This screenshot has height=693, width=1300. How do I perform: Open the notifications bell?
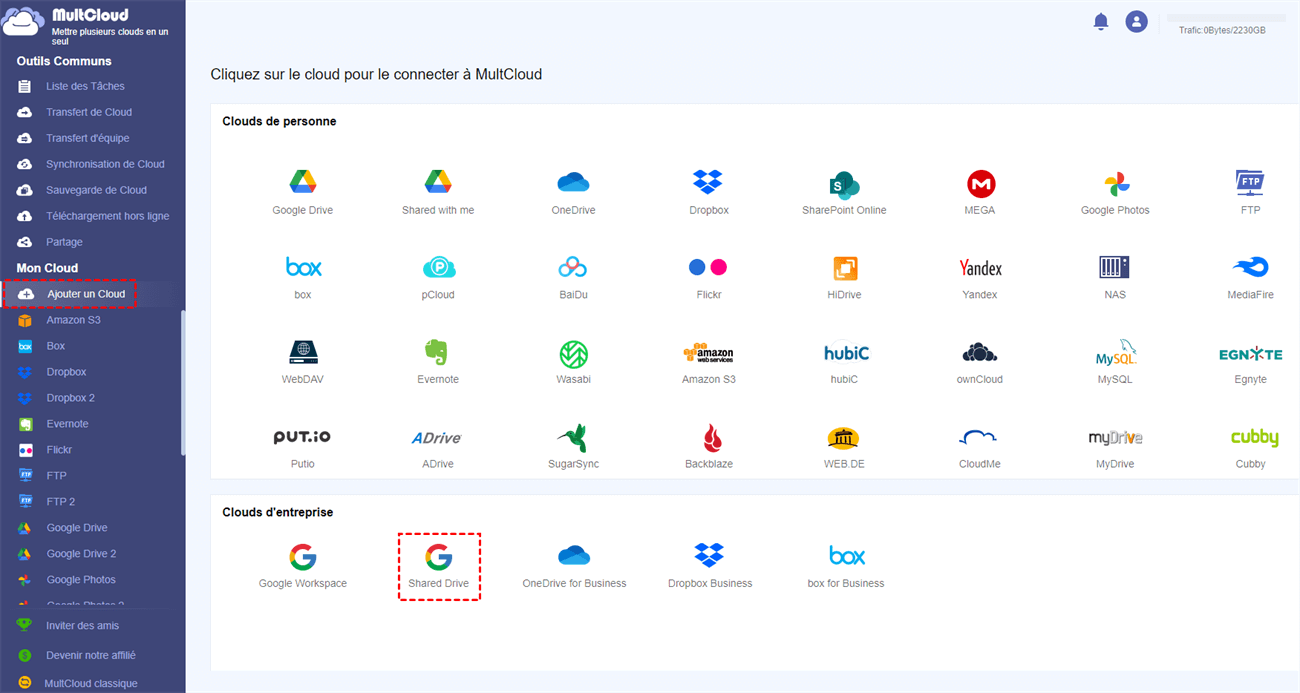[x=1101, y=21]
